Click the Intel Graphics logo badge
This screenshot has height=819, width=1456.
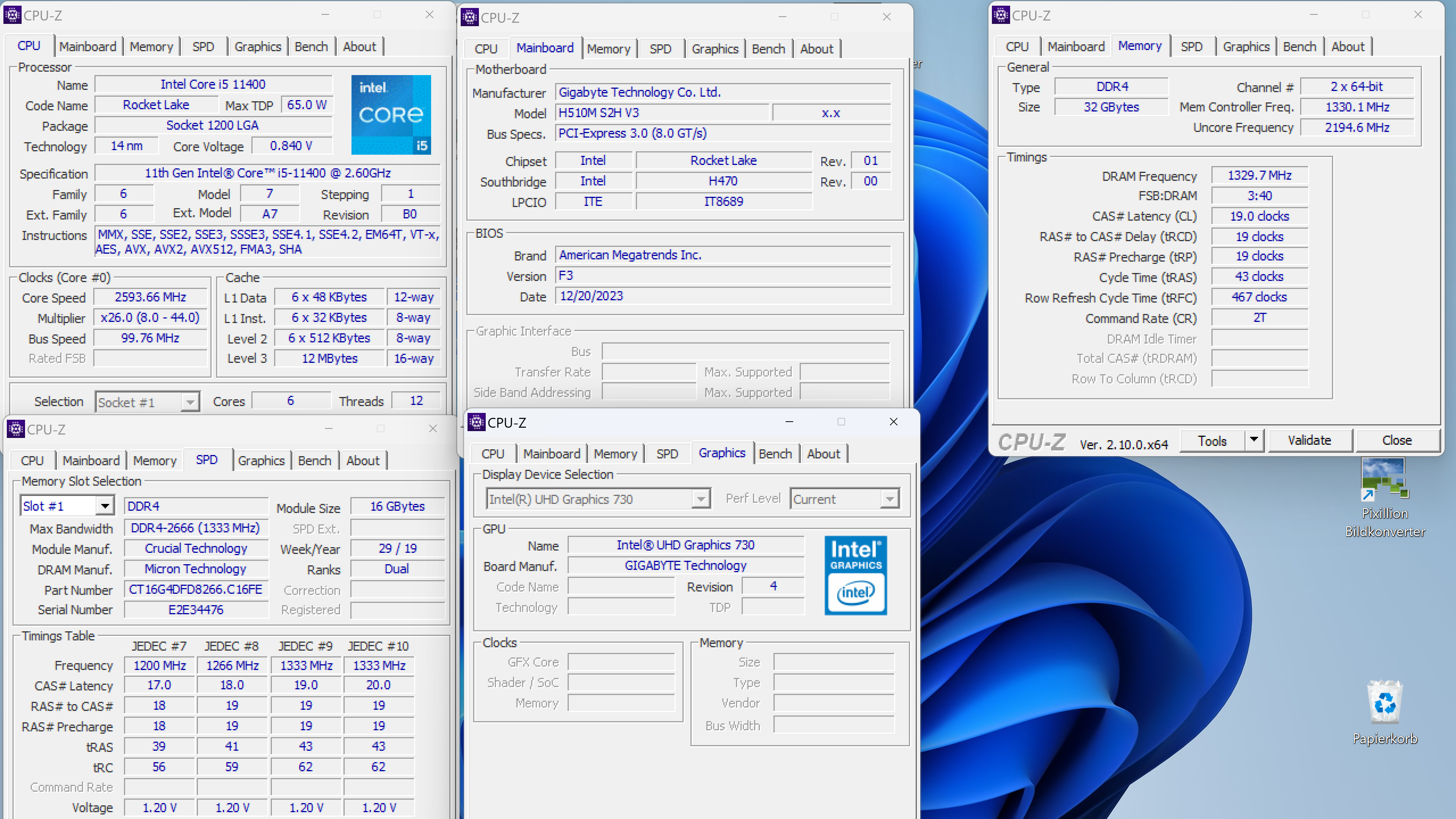(x=855, y=575)
